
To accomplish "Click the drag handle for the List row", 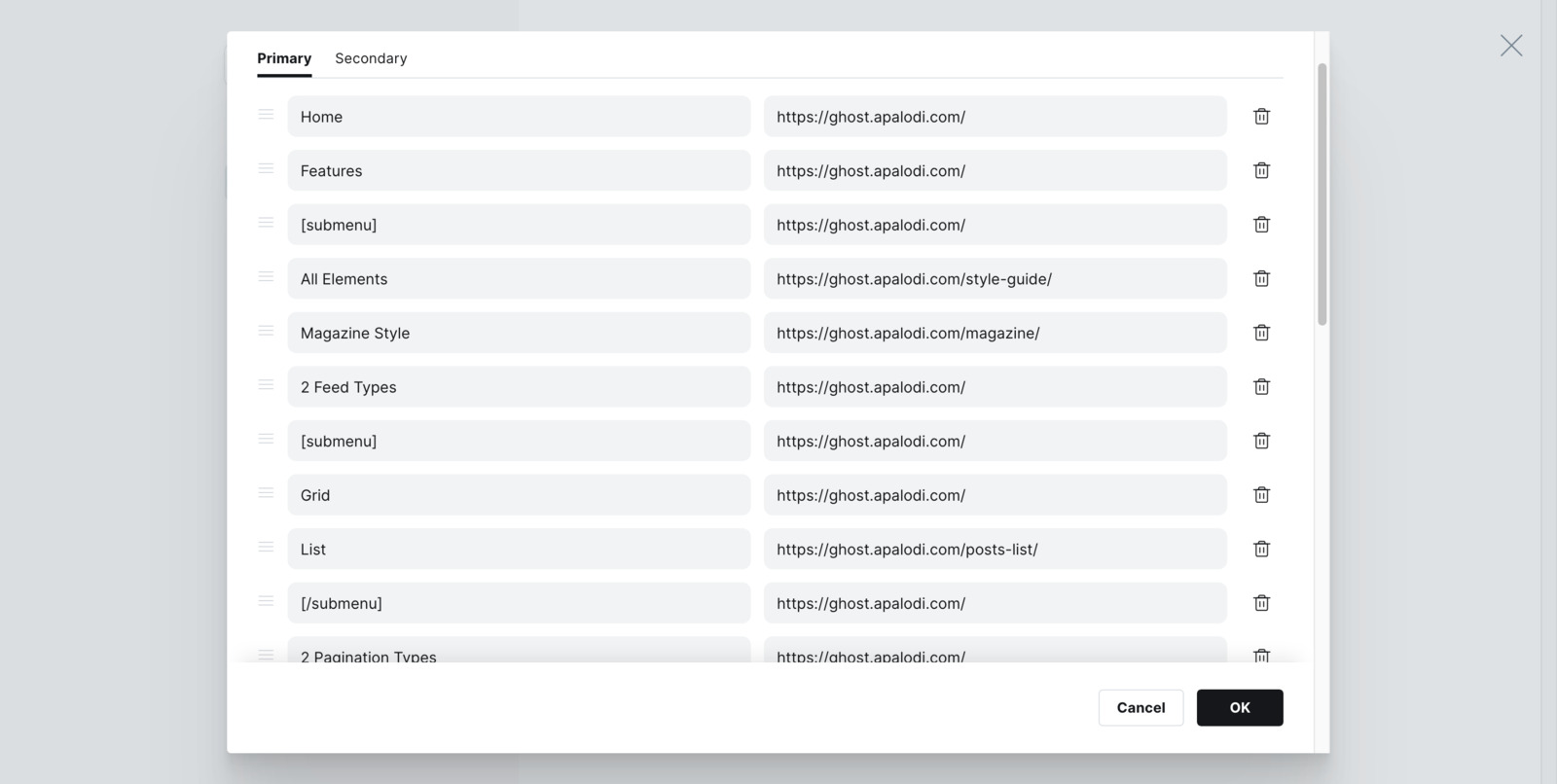I will [266, 548].
